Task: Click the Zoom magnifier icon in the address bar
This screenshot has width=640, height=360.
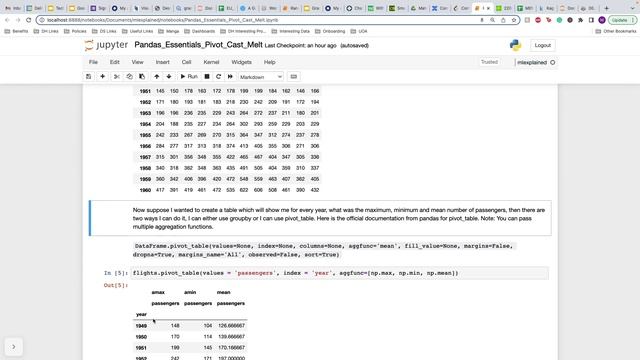Action: (493, 20)
